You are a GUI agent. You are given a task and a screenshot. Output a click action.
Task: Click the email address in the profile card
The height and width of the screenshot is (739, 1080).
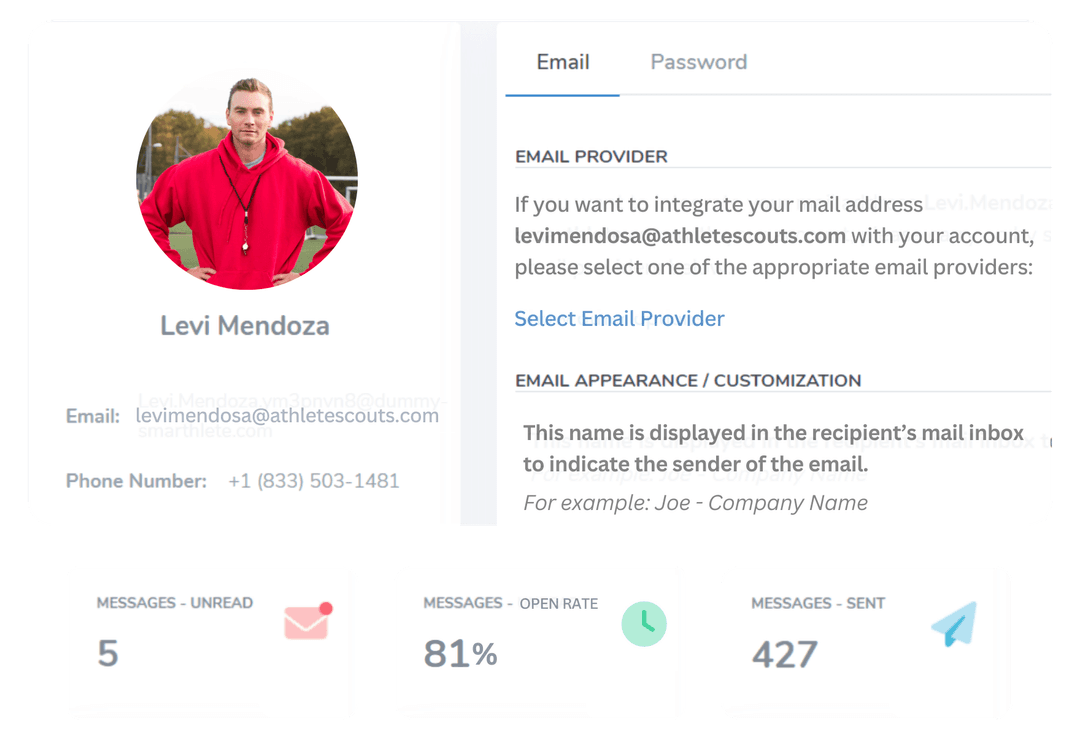[287, 416]
